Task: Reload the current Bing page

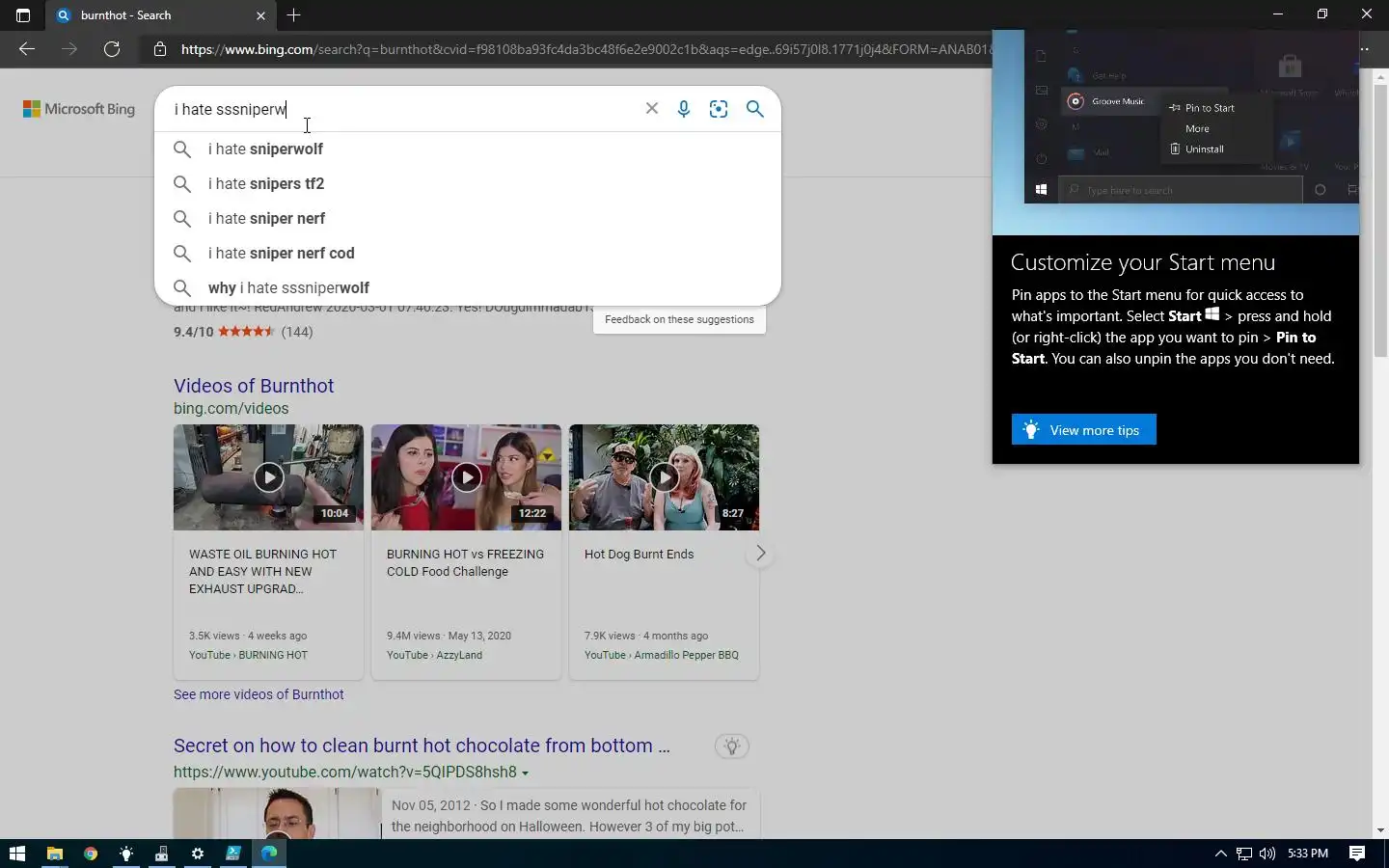Action: coord(112,49)
